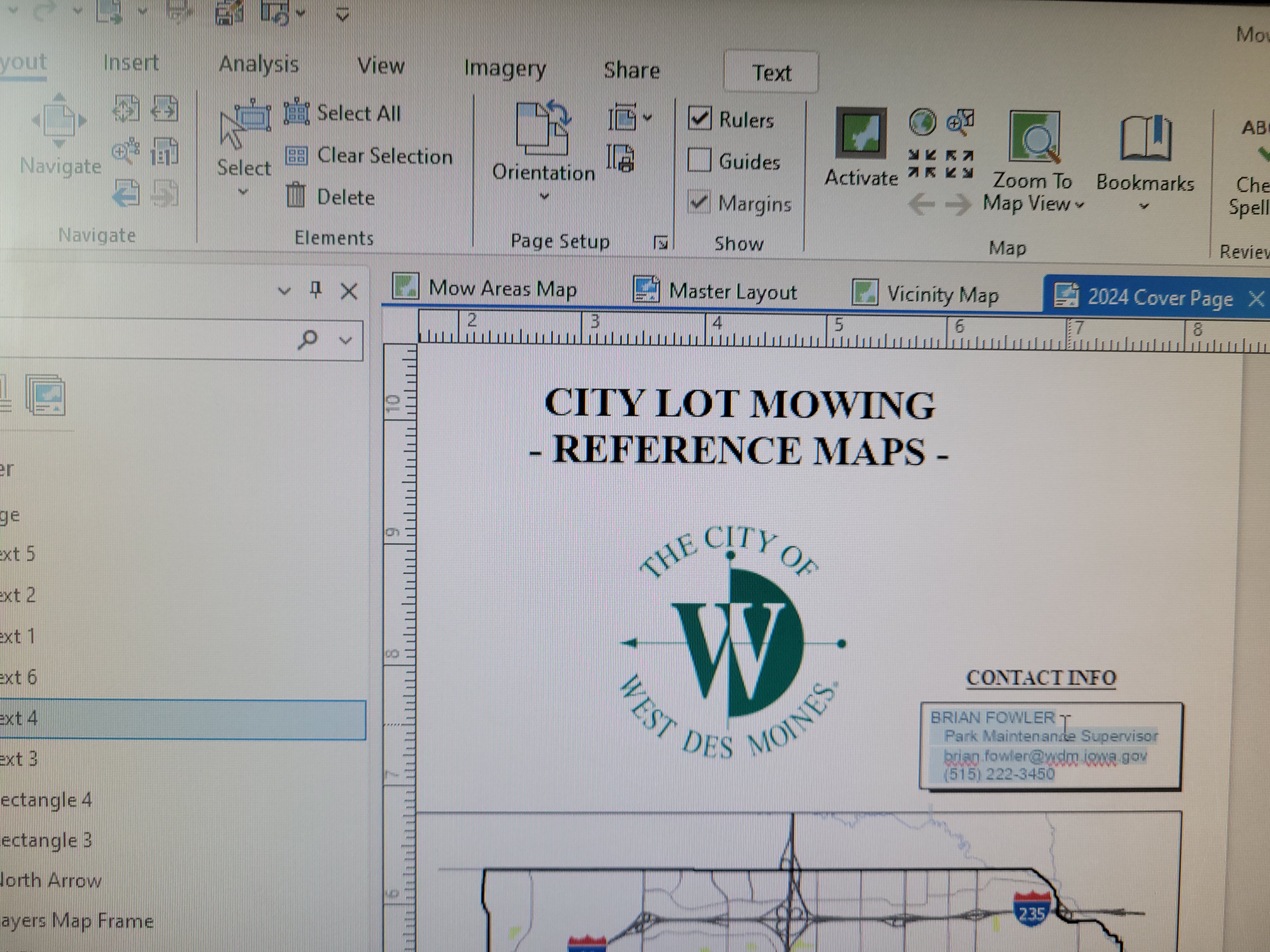The image size is (1270, 952).
Task: Open the Orientation dropdown arrow
Action: point(544,196)
